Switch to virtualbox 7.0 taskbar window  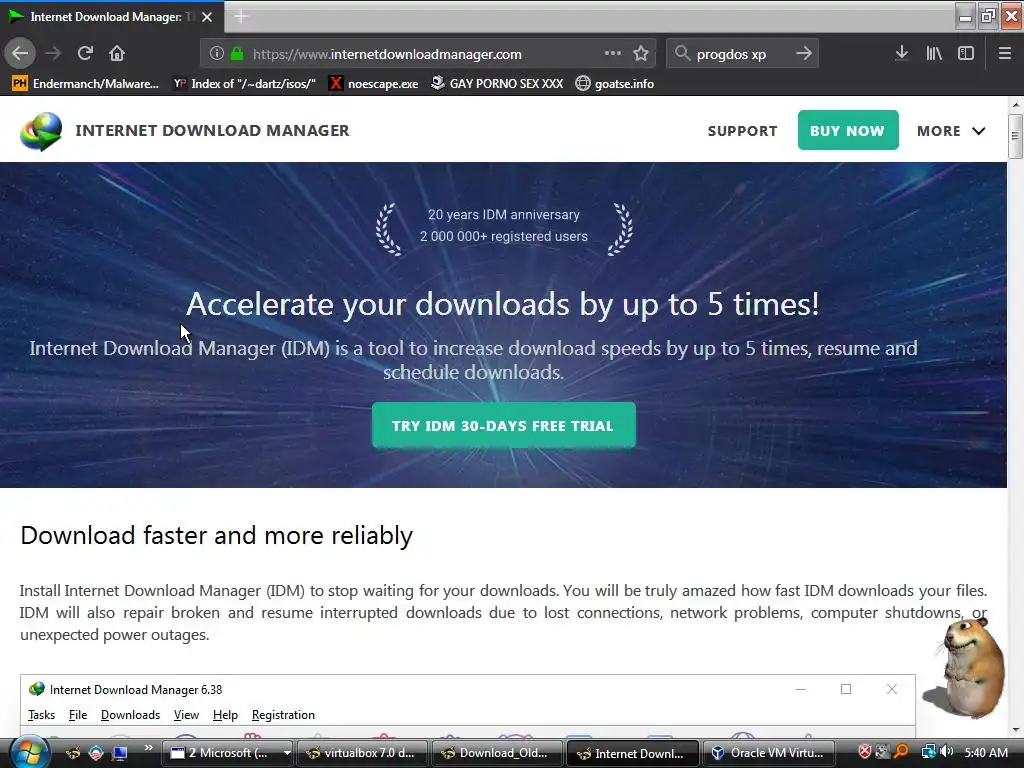pyautogui.click(x=361, y=753)
